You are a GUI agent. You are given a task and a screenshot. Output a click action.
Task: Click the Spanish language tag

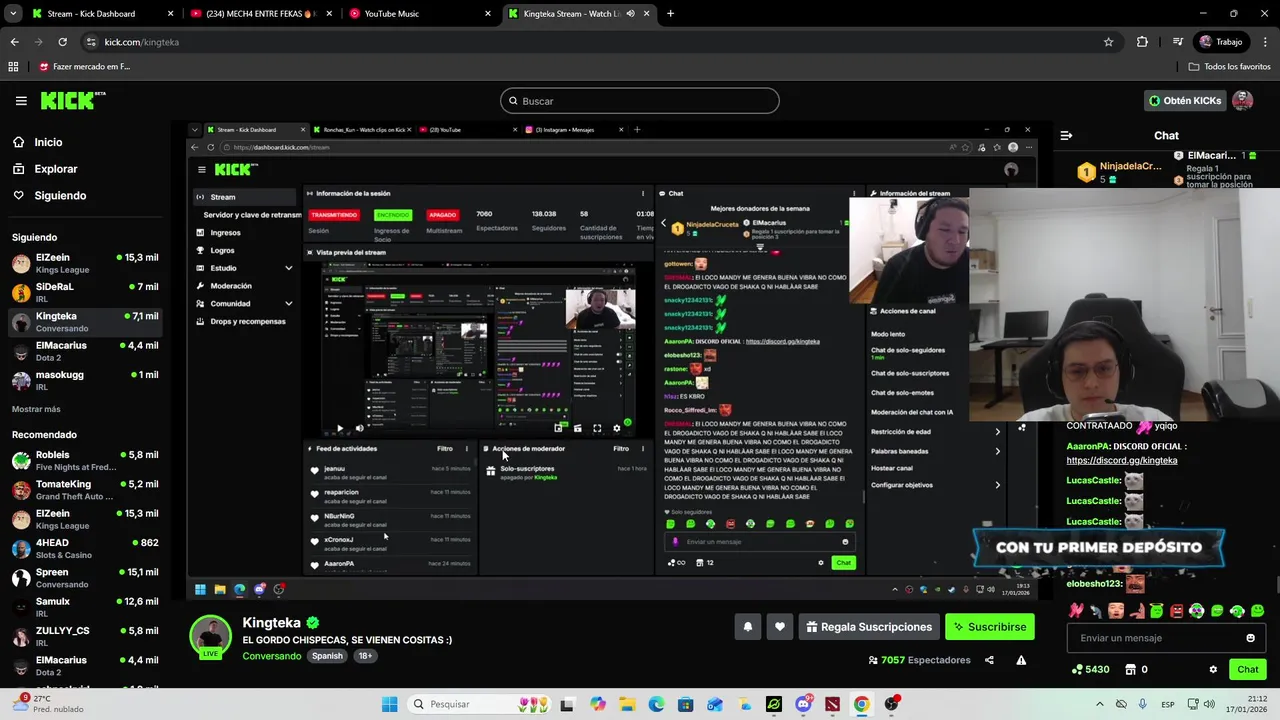(327, 656)
